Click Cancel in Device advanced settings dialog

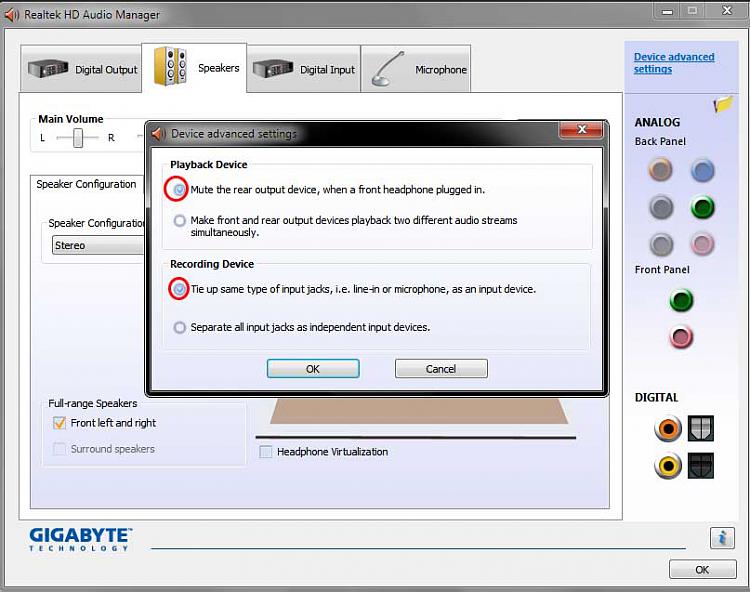pyautogui.click(x=441, y=369)
